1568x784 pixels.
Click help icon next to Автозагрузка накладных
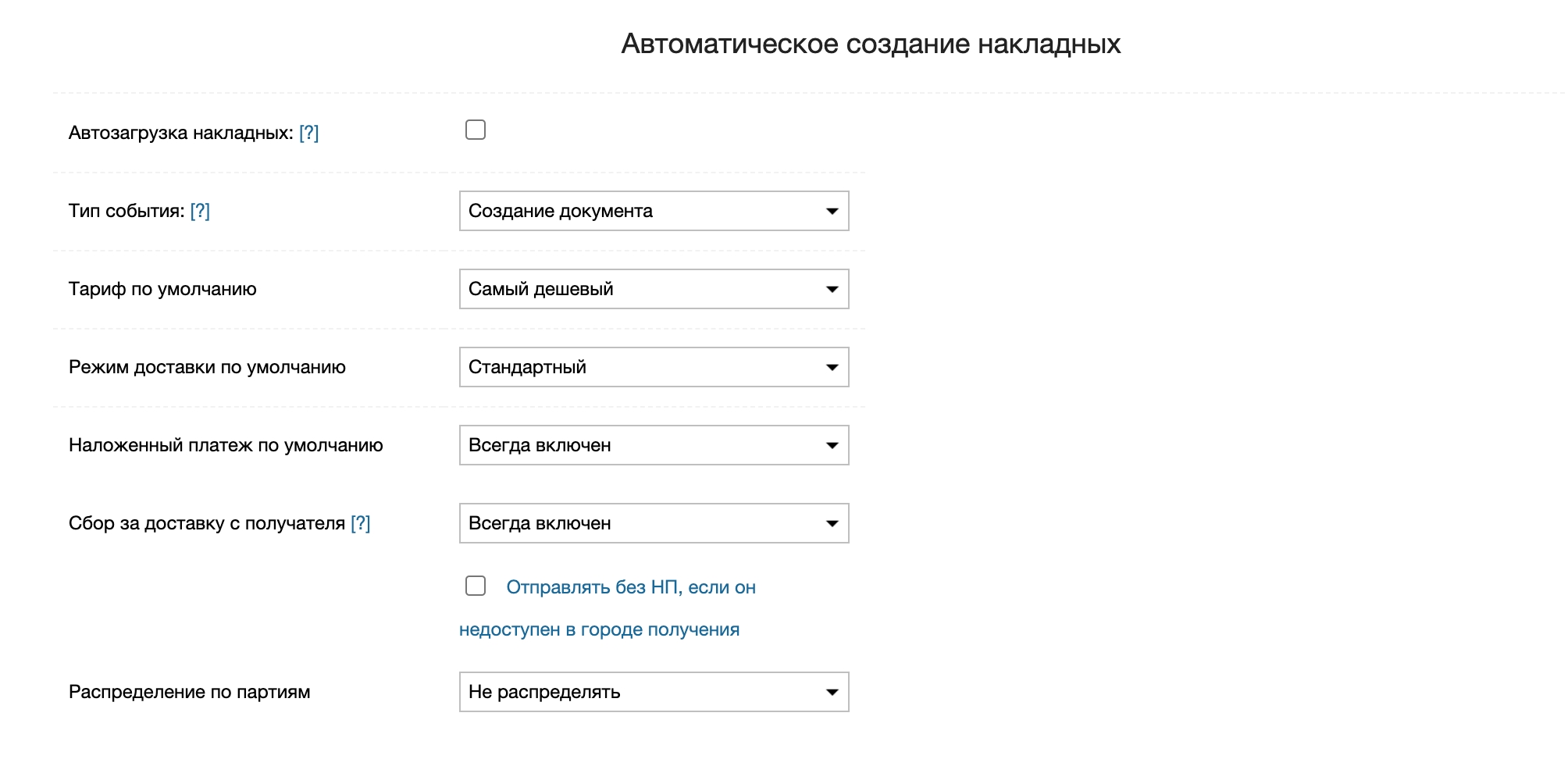point(309,133)
